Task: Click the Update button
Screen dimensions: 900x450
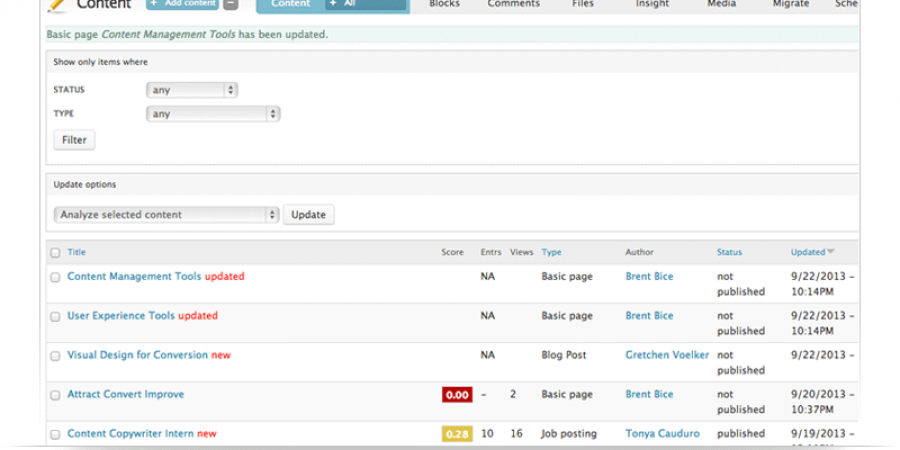Action: (x=308, y=215)
